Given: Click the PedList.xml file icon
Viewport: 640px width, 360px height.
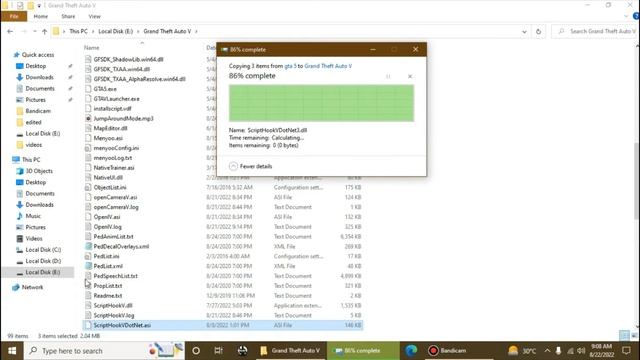Looking at the screenshot, I should pyautogui.click(x=88, y=266).
